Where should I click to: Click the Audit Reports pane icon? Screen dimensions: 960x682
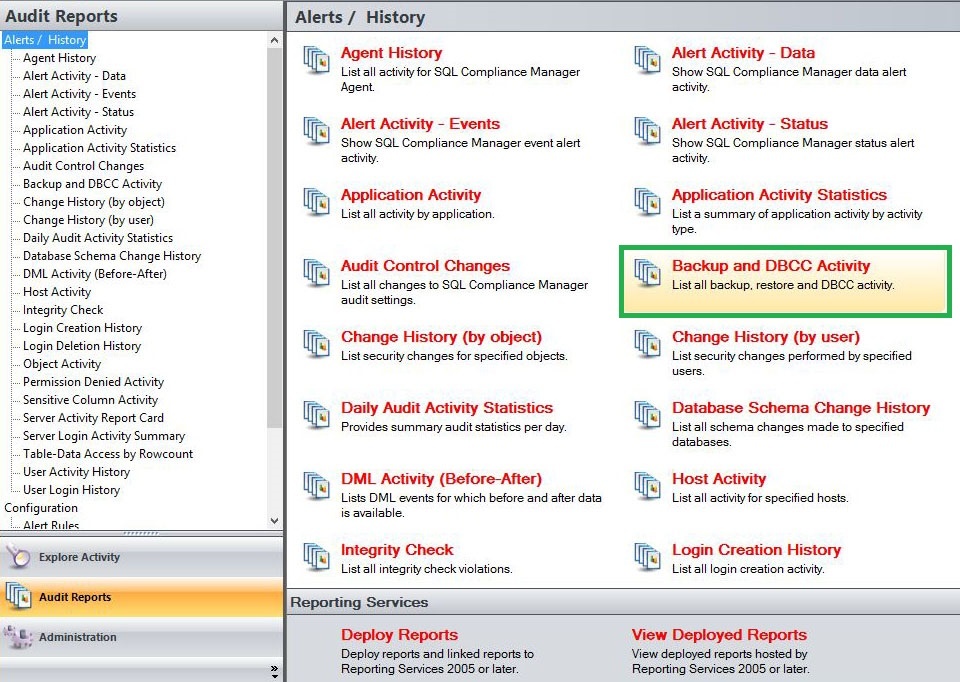pyautogui.click(x=18, y=596)
